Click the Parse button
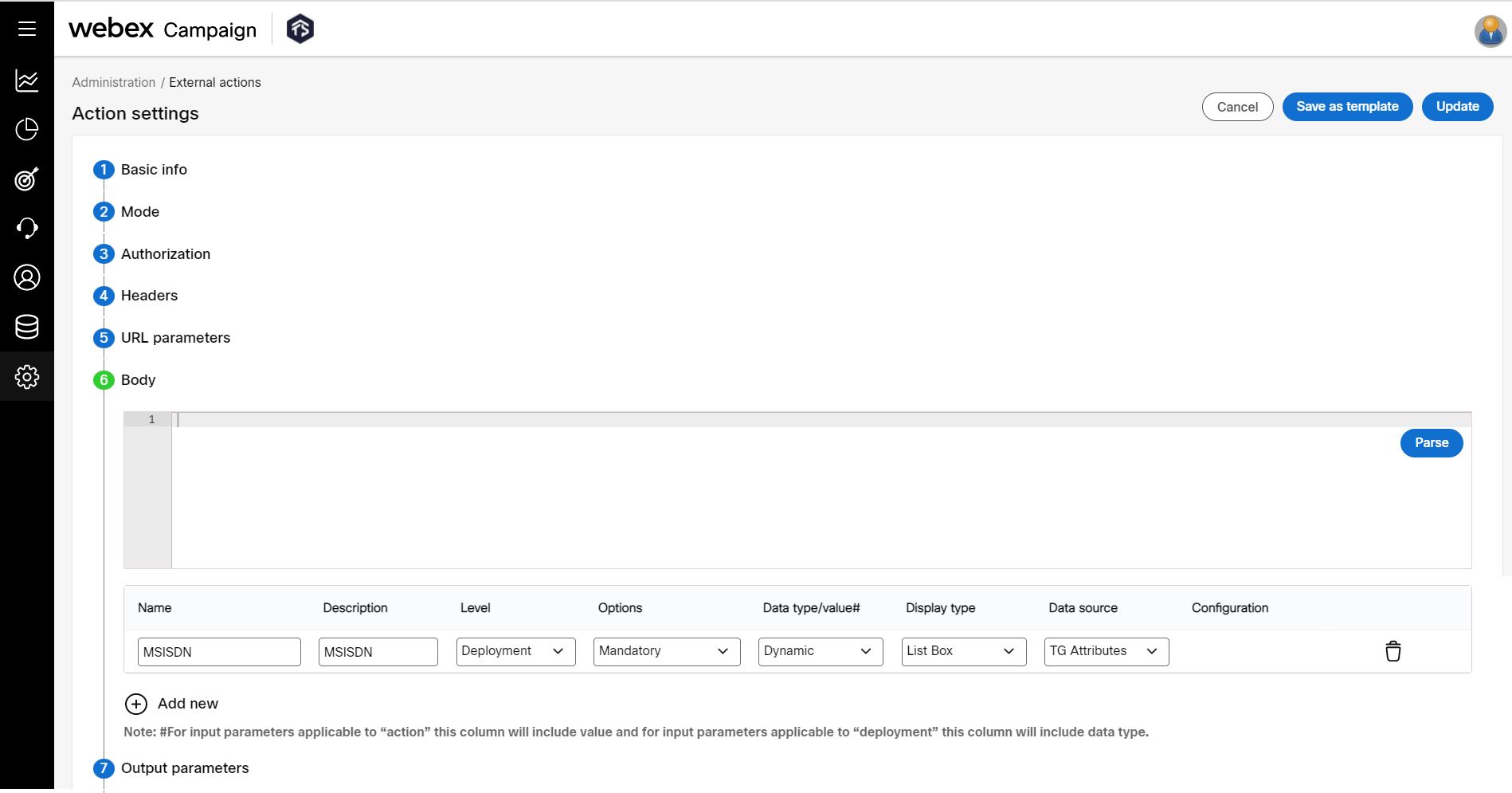This screenshot has width=1512, height=793. point(1432,442)
